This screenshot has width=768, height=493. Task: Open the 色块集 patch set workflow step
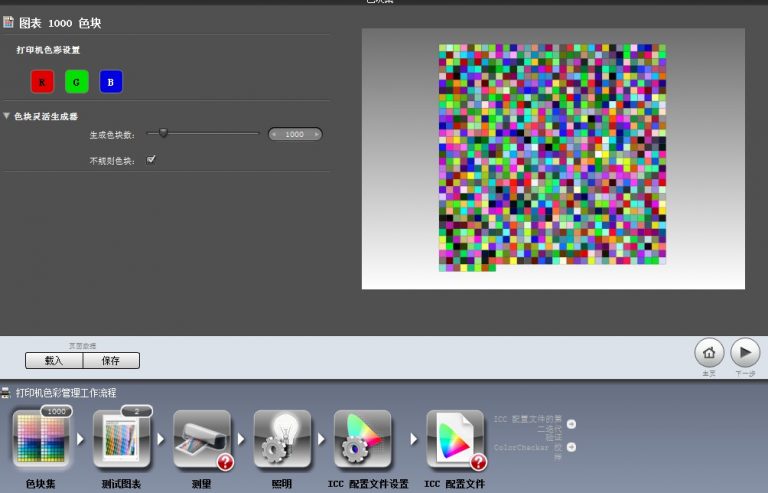click(x=41, y=441)
